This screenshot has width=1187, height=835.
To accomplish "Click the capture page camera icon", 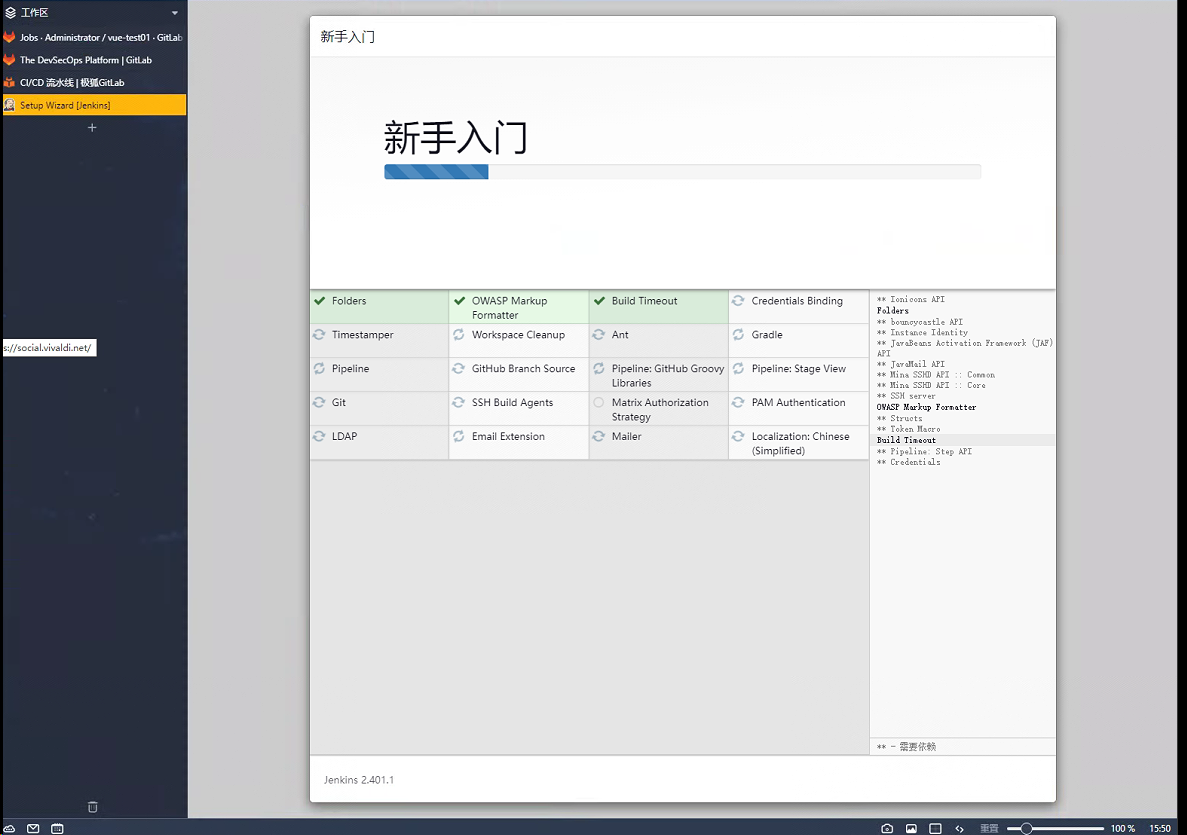I will point(887,828).
